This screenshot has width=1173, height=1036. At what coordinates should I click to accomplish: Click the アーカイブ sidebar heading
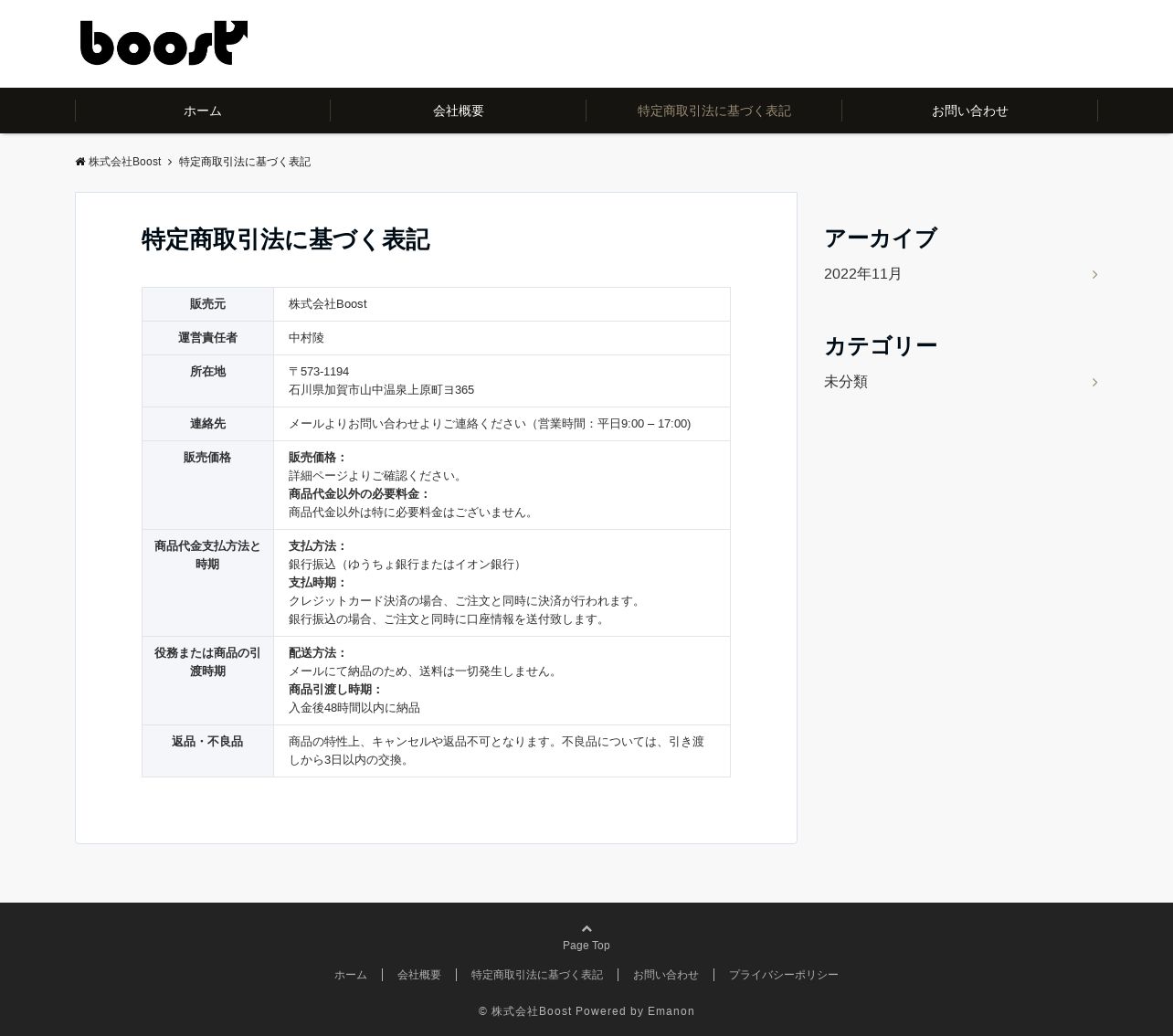[881, 238]
